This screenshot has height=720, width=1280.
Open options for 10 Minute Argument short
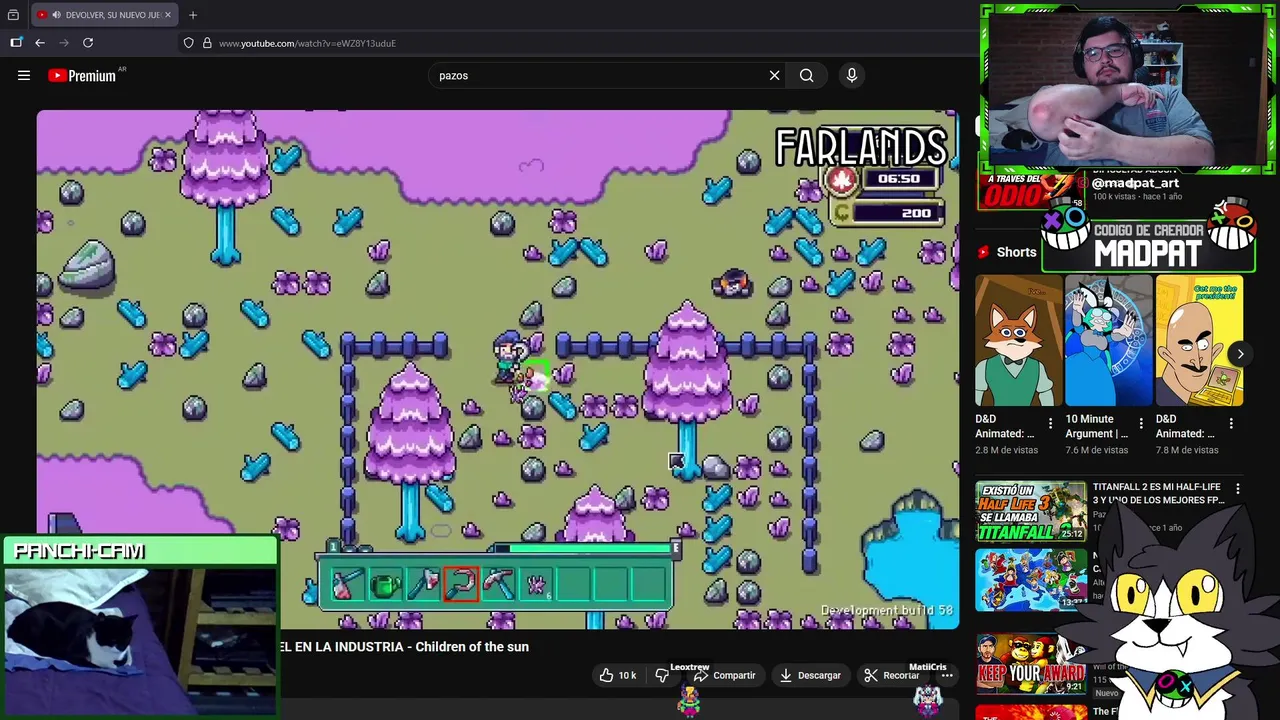coord(1141,424)
